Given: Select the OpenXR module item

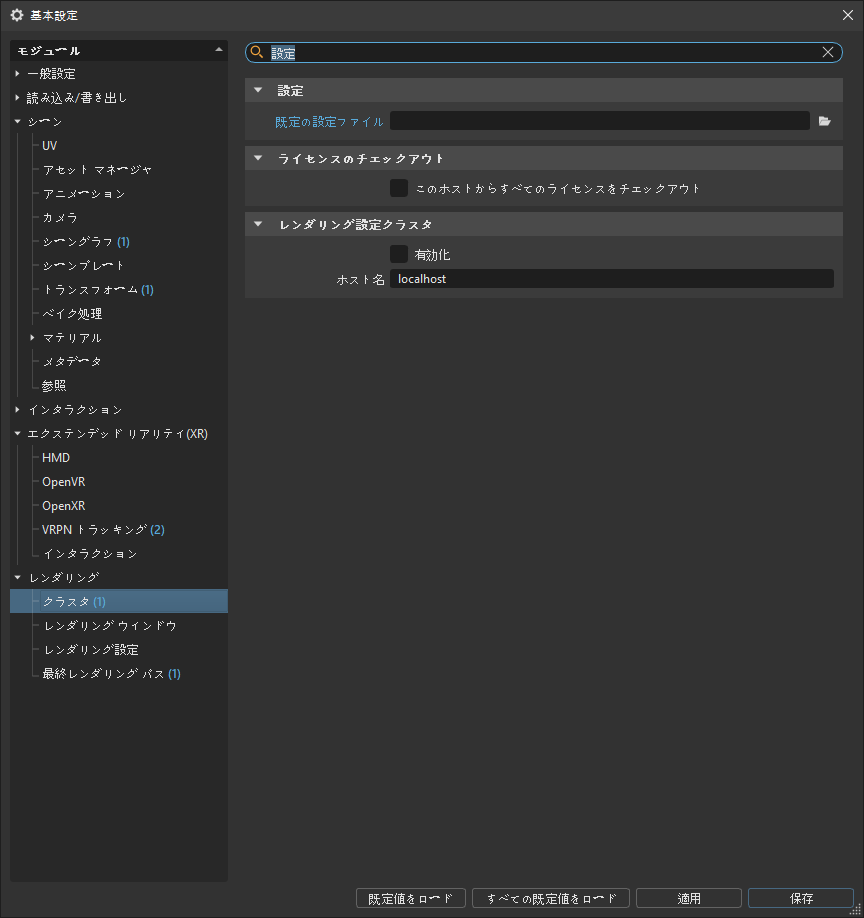Looking at the screenshot, I should coord(63,506).
